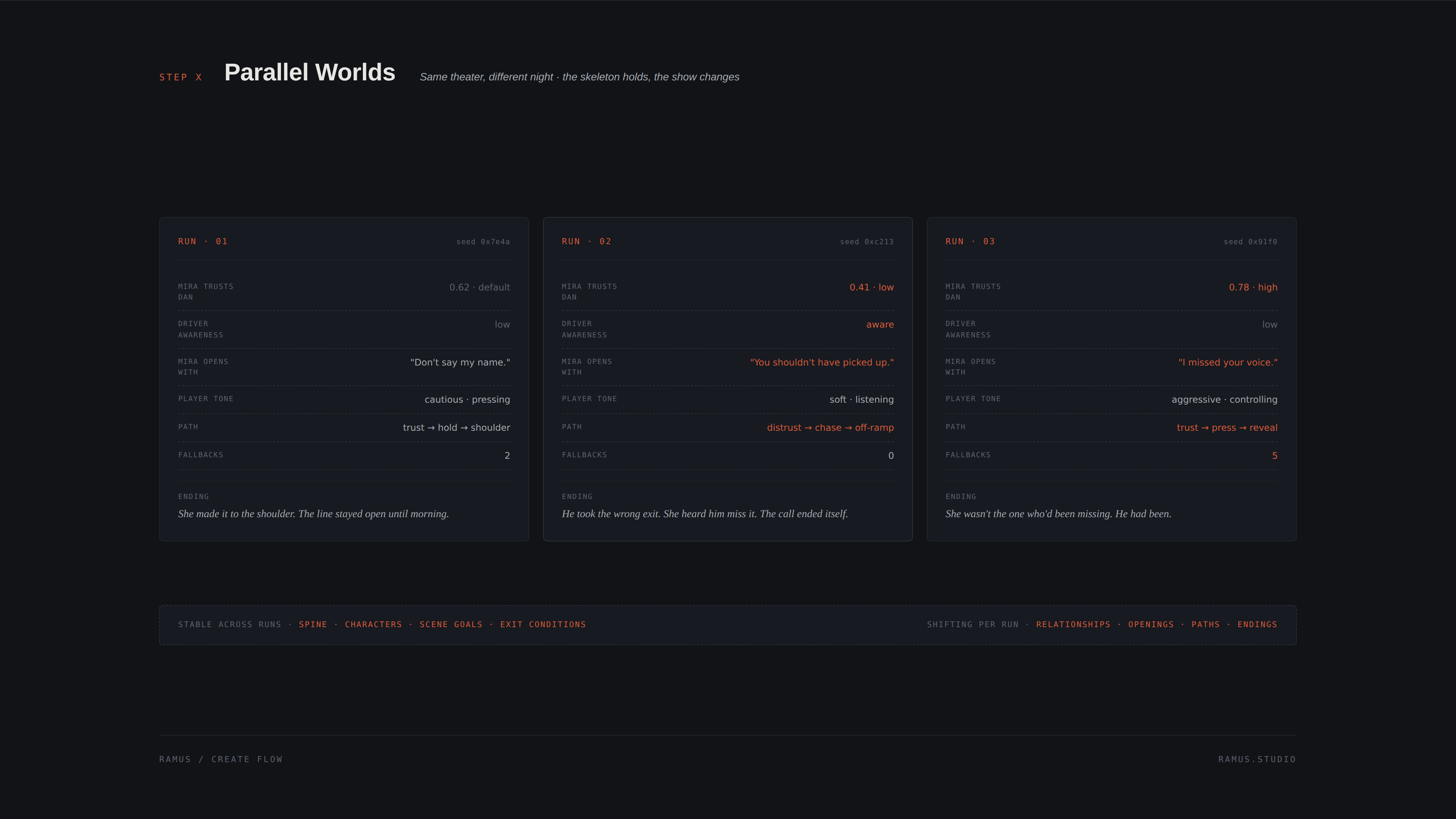Click Run 03 FALLBACKS label
The width and height of the screenshot is (1456, 819).
coord(968,455)
